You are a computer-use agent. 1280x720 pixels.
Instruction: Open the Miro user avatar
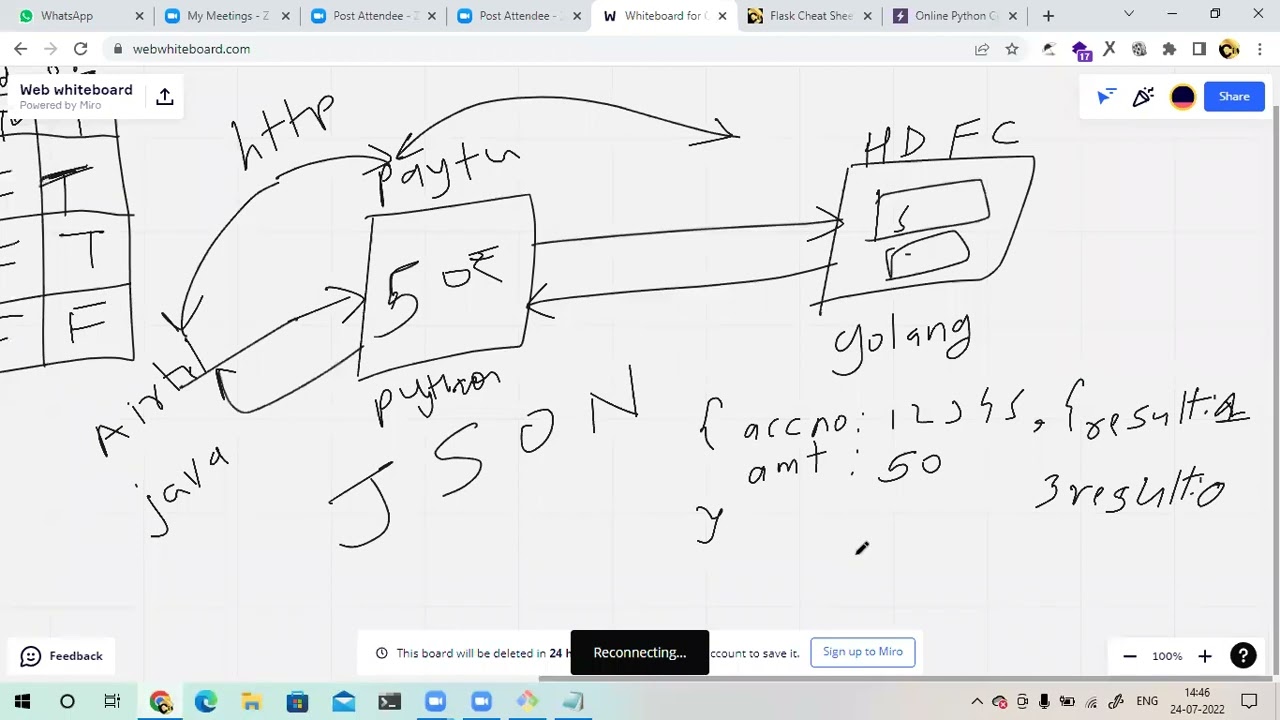pyautogui.click(x=1182, y=96)
